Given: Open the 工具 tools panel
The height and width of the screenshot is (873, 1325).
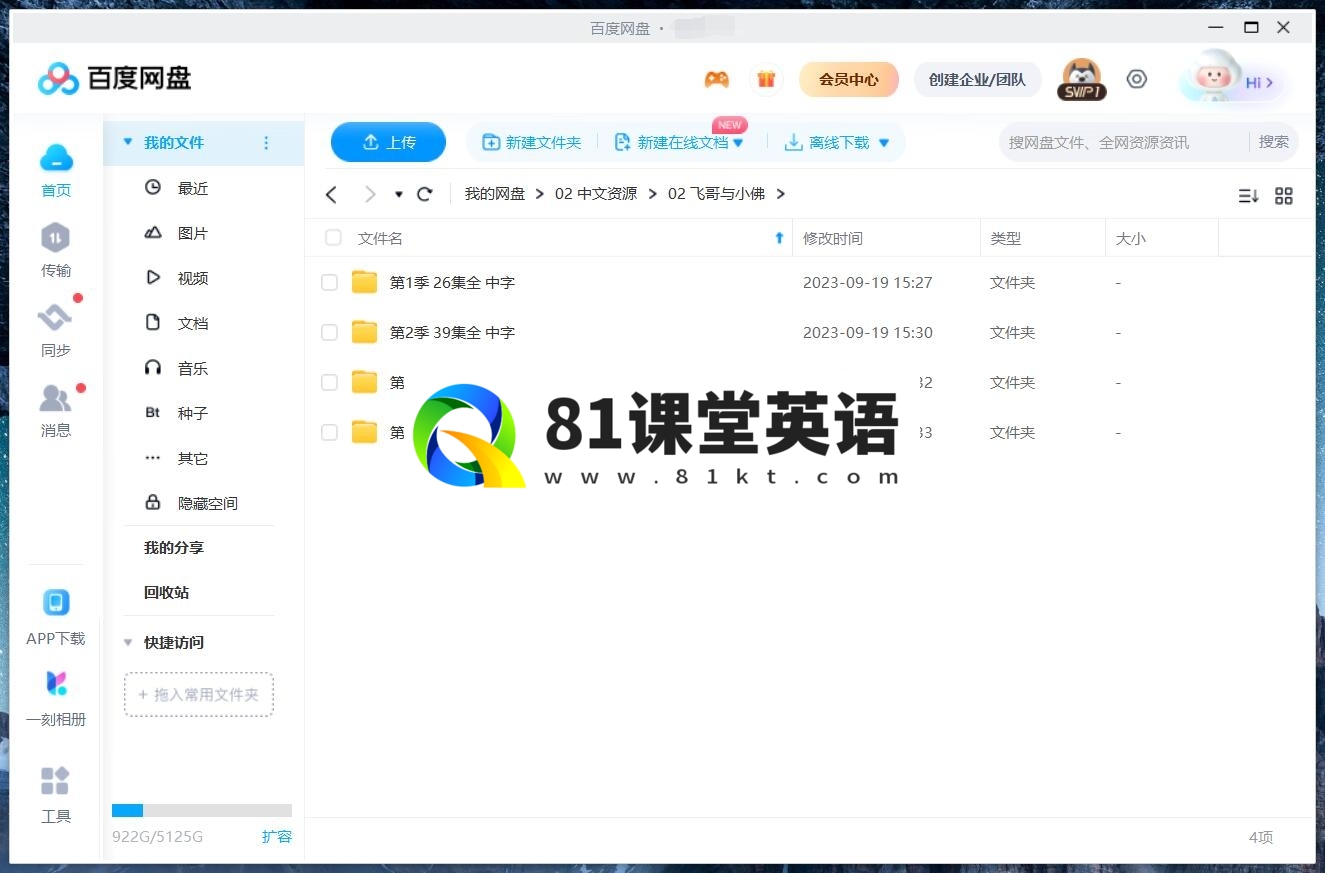Looking at the screenshot, I should 56,795.
